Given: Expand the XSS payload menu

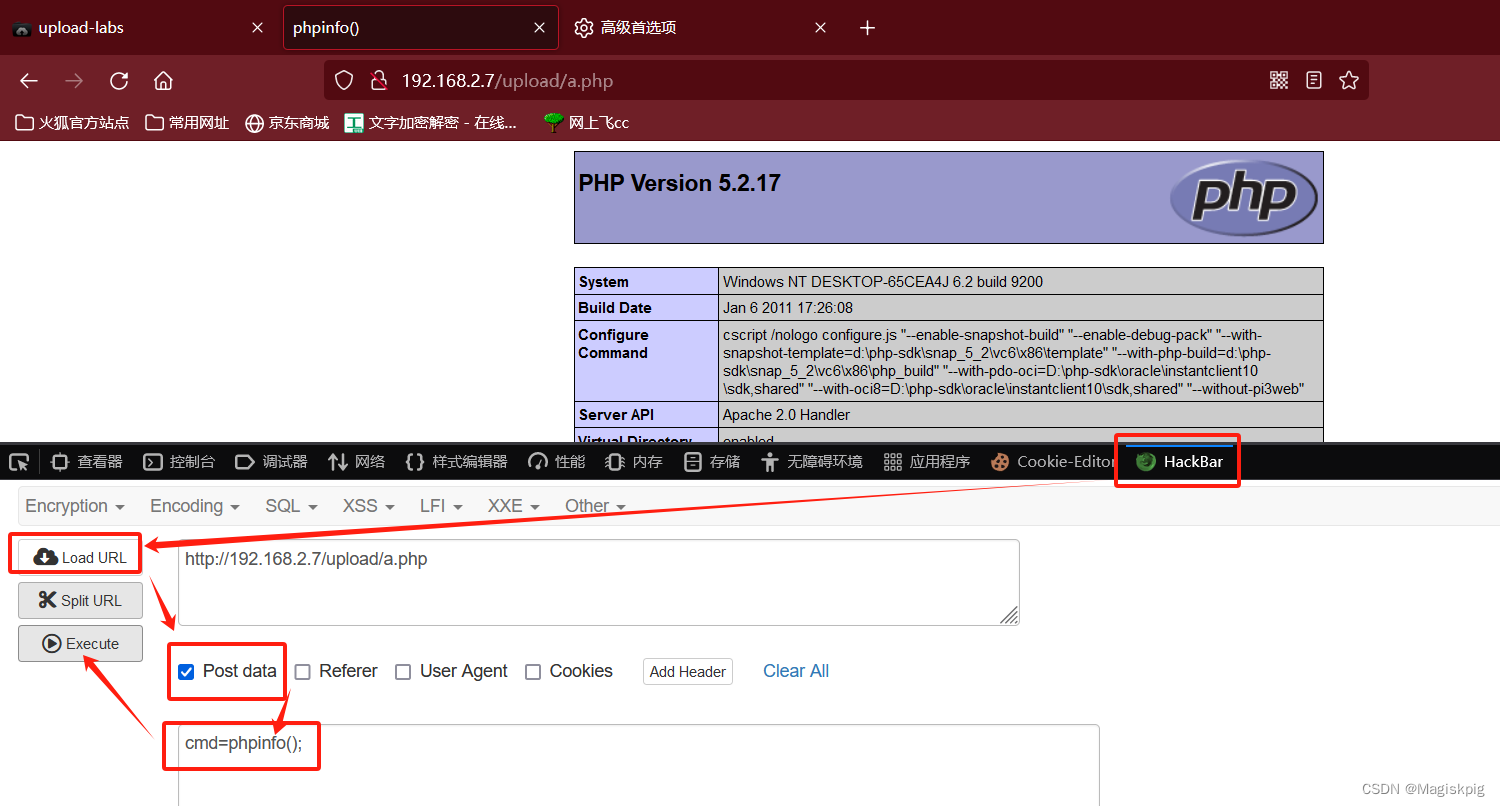Looking at the screenshot, I should [x=367, y=506].
